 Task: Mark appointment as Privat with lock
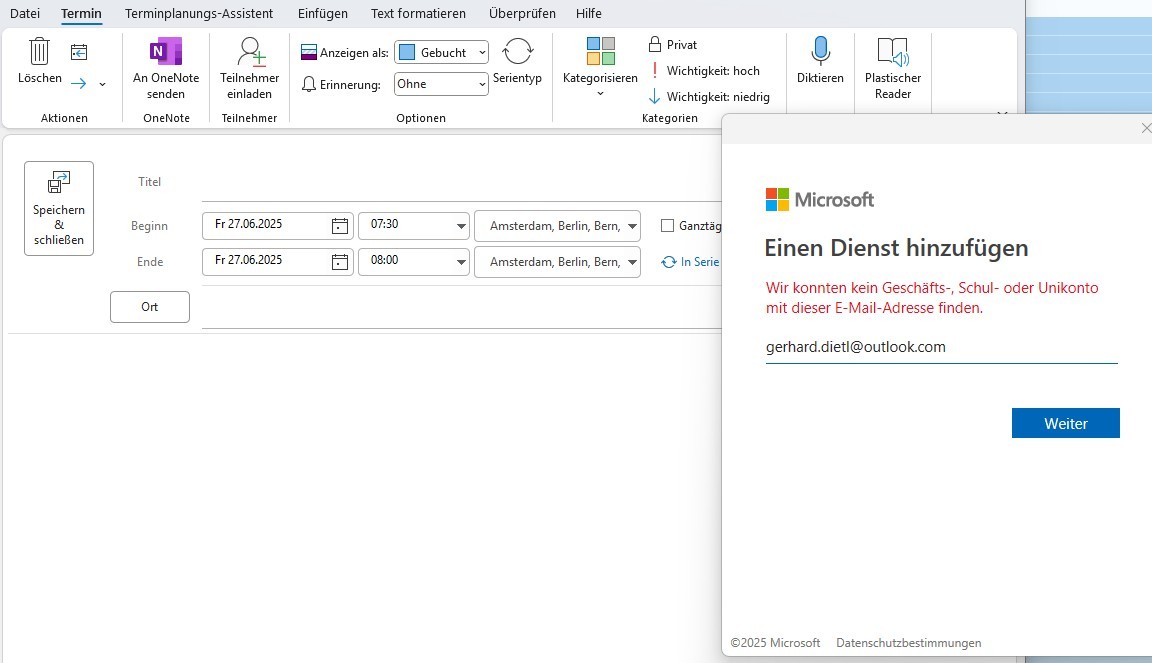[x=673, y=45]
